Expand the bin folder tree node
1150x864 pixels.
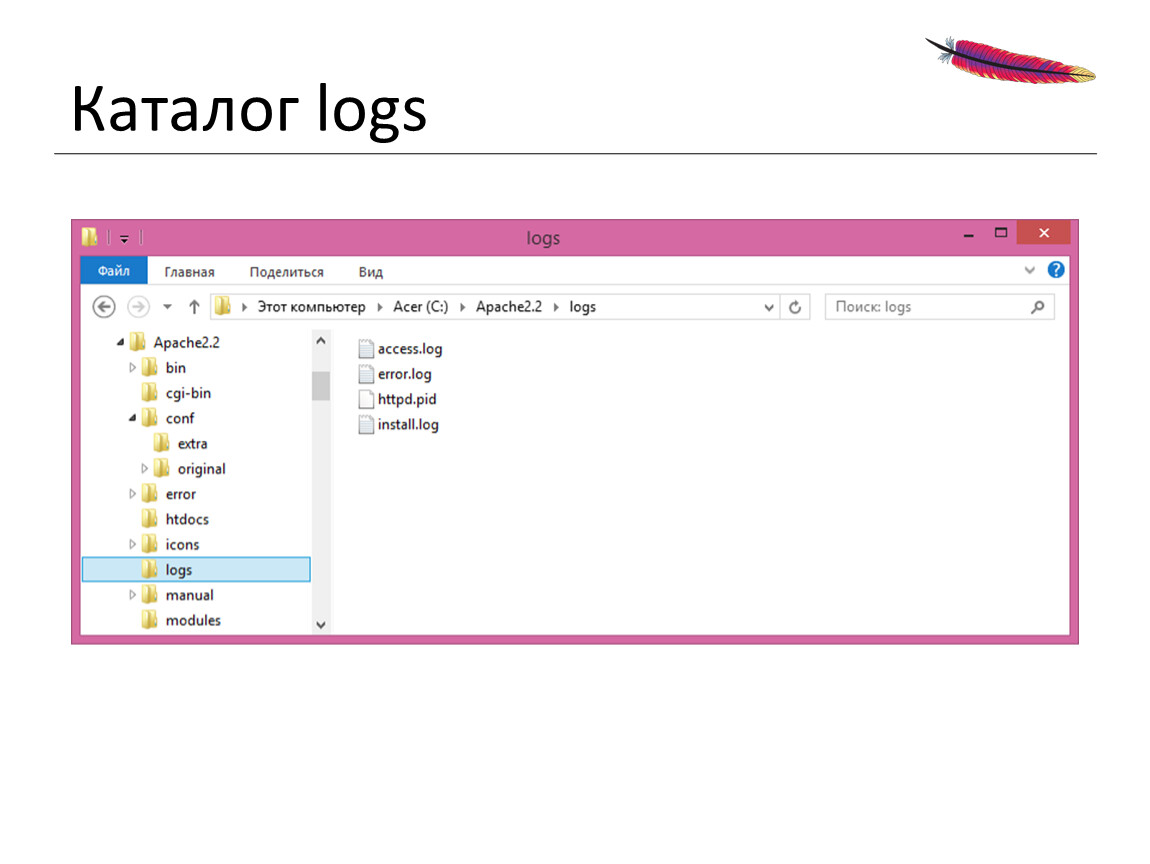click(132, 368)
